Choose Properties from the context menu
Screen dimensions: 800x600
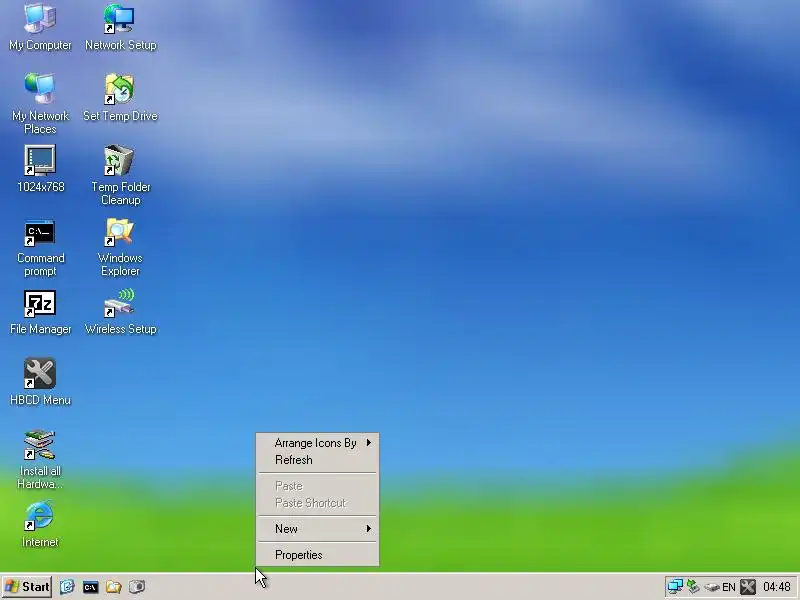click(317, 555)
